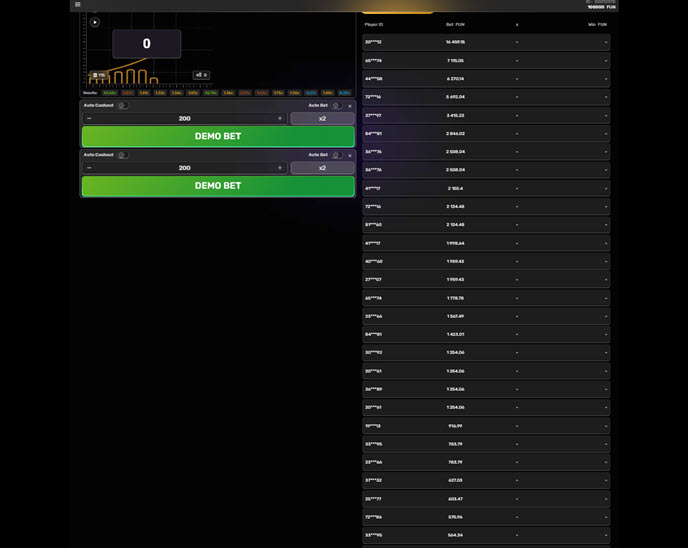The width and height of the screenshot is (688, 548).
Task: Click the top player row with bet 14 459.15
Action: pyautogui.click(x=486, y=42)
